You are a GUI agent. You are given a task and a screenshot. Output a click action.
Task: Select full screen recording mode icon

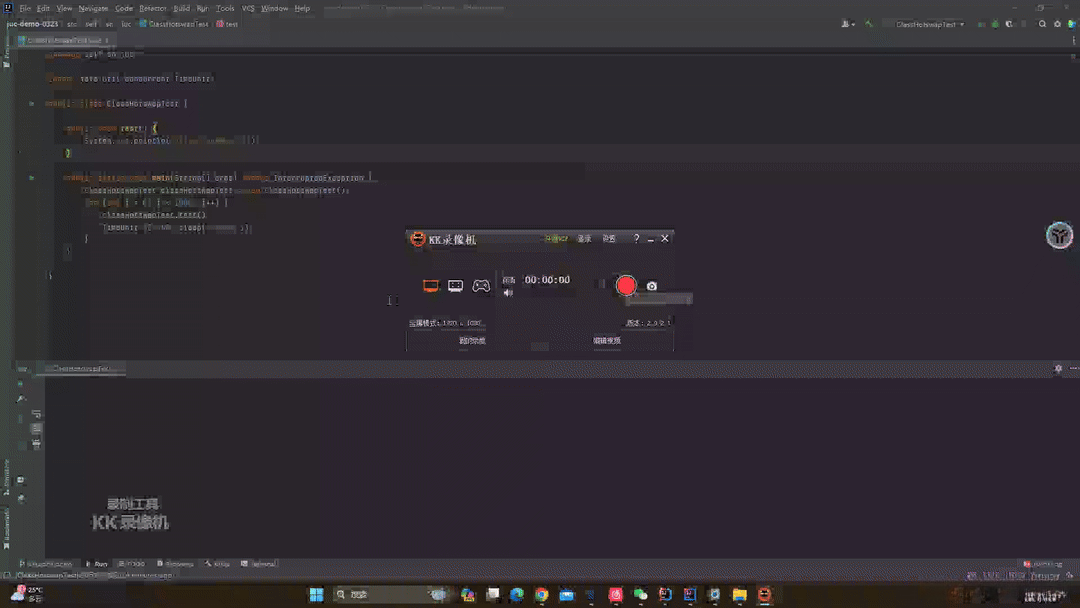[x=430, y=285]
